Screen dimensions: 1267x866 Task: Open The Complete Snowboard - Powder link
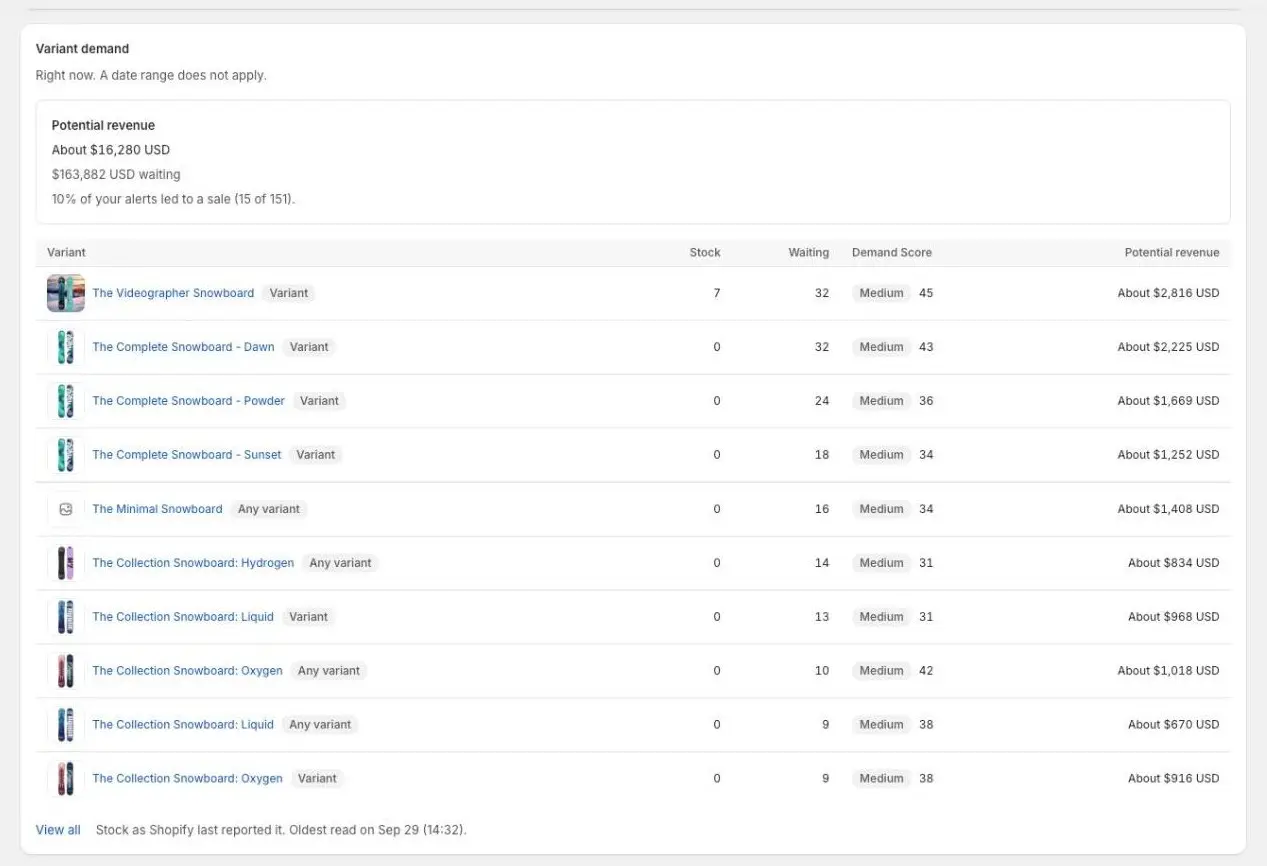[x=188, y=401]
